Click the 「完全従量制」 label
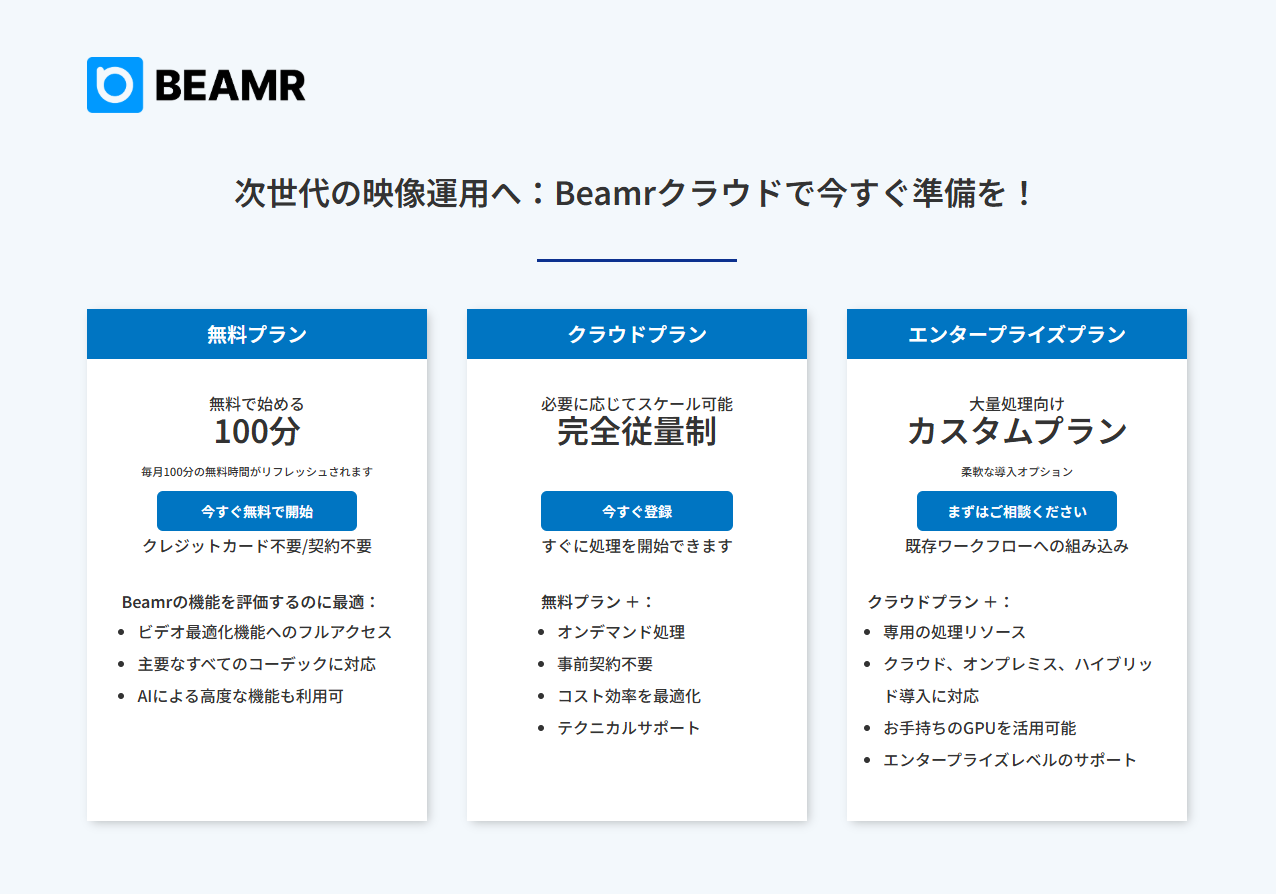 pyautogui.click(x=636, y=434)
